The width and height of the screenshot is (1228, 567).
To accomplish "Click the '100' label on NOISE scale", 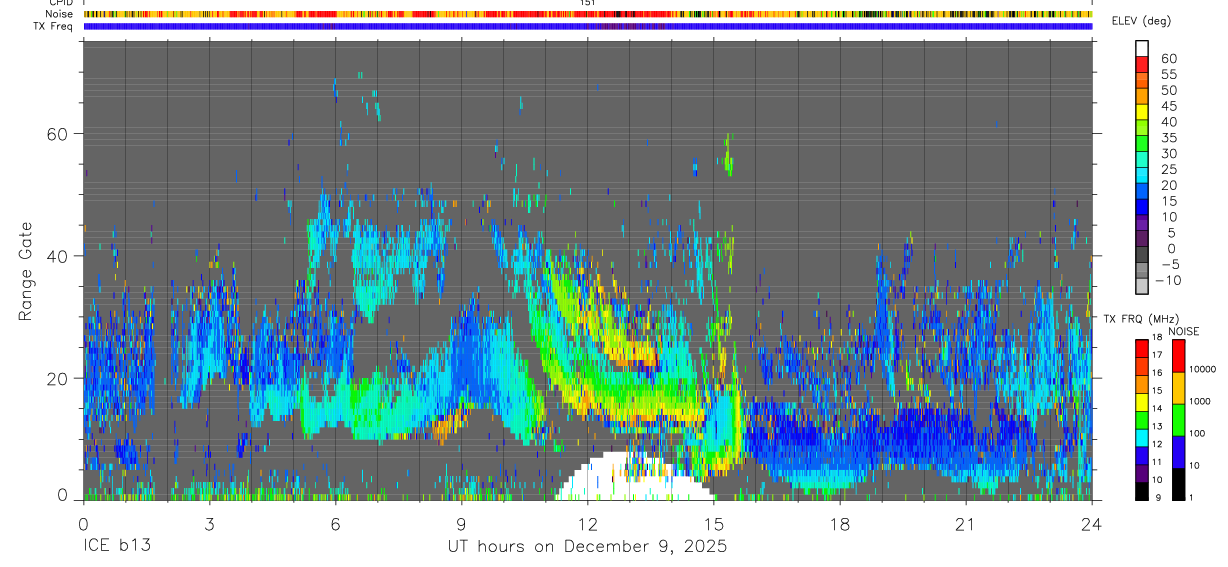I will (x=1196, y=433).
